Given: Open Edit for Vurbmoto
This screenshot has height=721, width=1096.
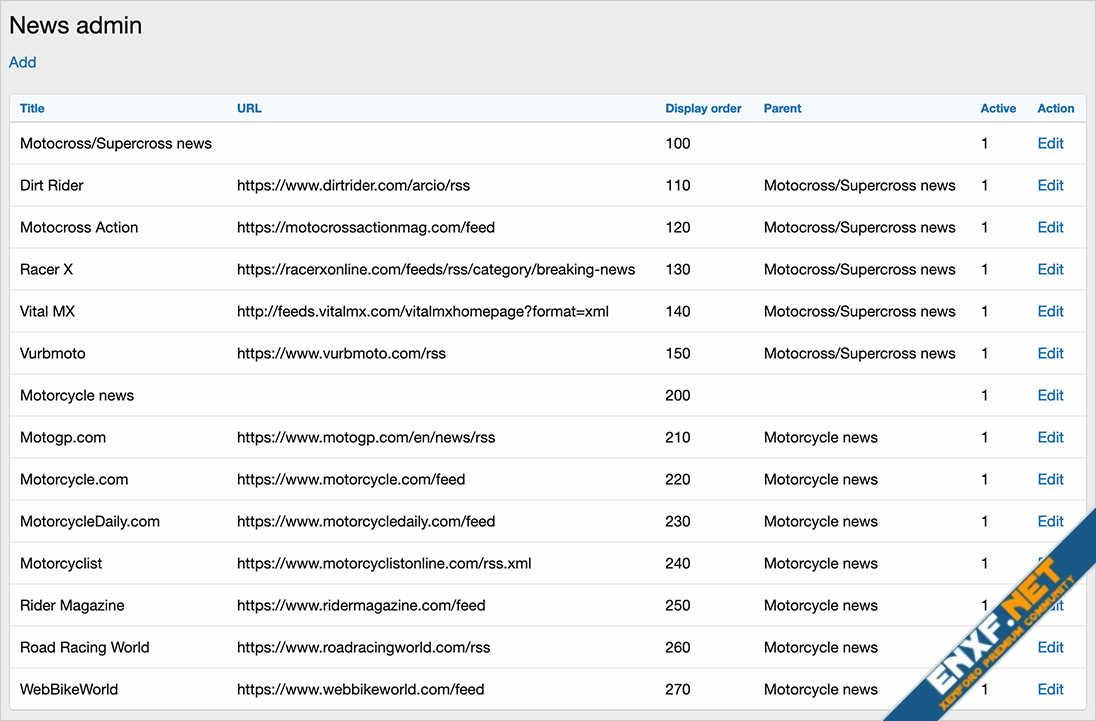Looking at the screenshot, I should [x=1050, y=353].
